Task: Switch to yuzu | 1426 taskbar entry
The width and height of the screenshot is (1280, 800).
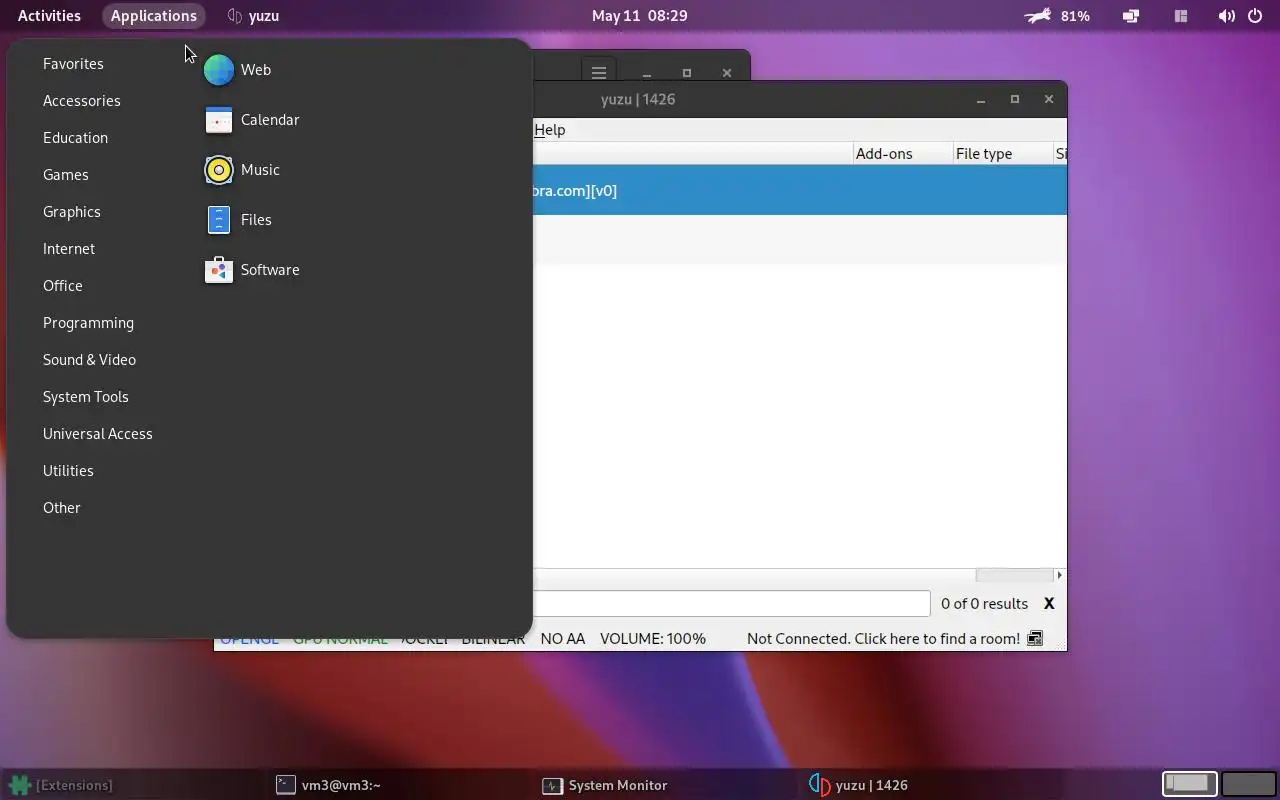Action: [x=858, y=785]
